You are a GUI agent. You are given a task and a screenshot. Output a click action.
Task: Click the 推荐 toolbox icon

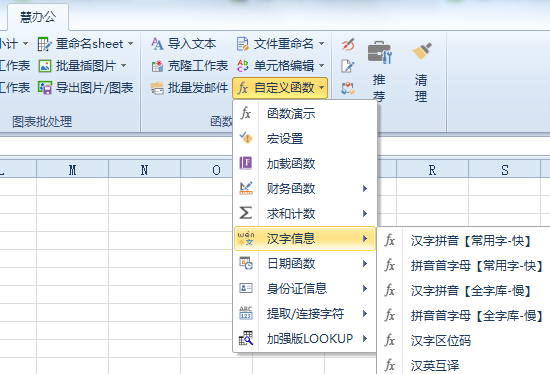point(380,53)
